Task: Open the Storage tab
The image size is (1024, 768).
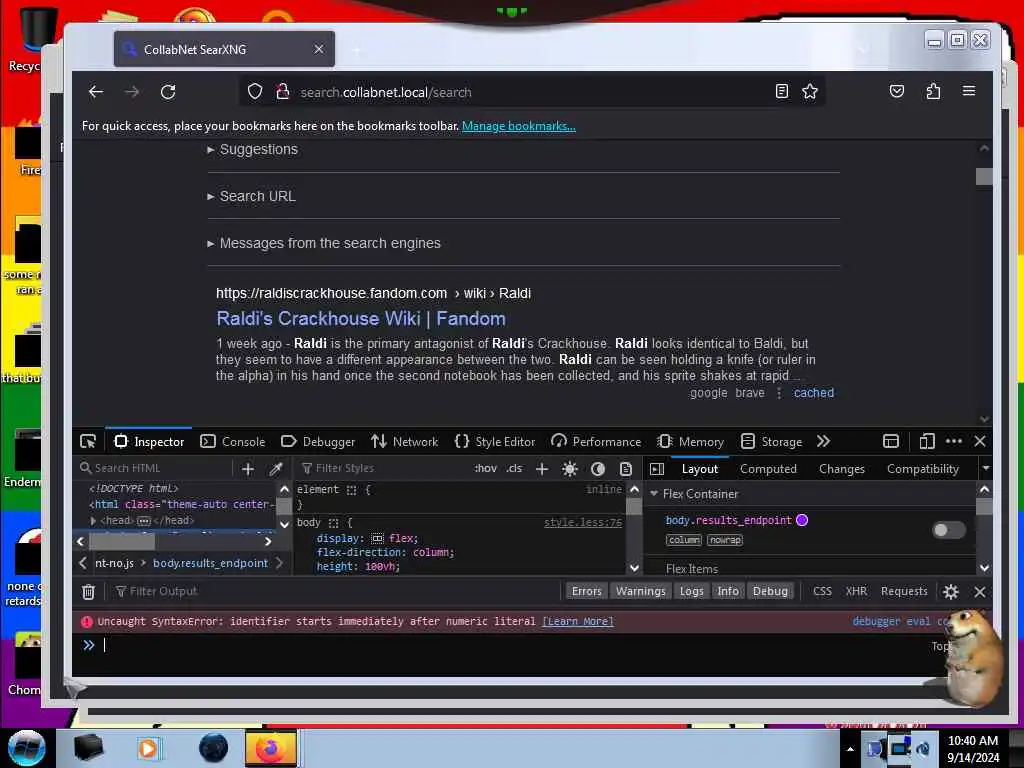Action: [771, 441]
